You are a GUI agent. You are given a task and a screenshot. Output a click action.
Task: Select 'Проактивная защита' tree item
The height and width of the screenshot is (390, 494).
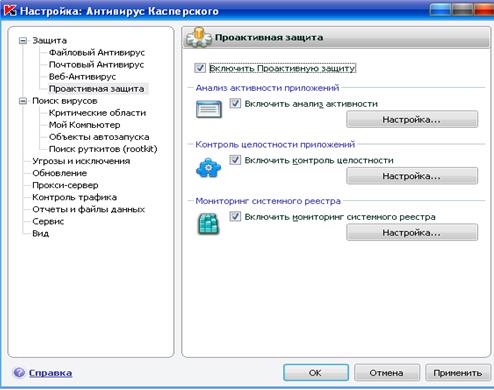tap(97, 89)
